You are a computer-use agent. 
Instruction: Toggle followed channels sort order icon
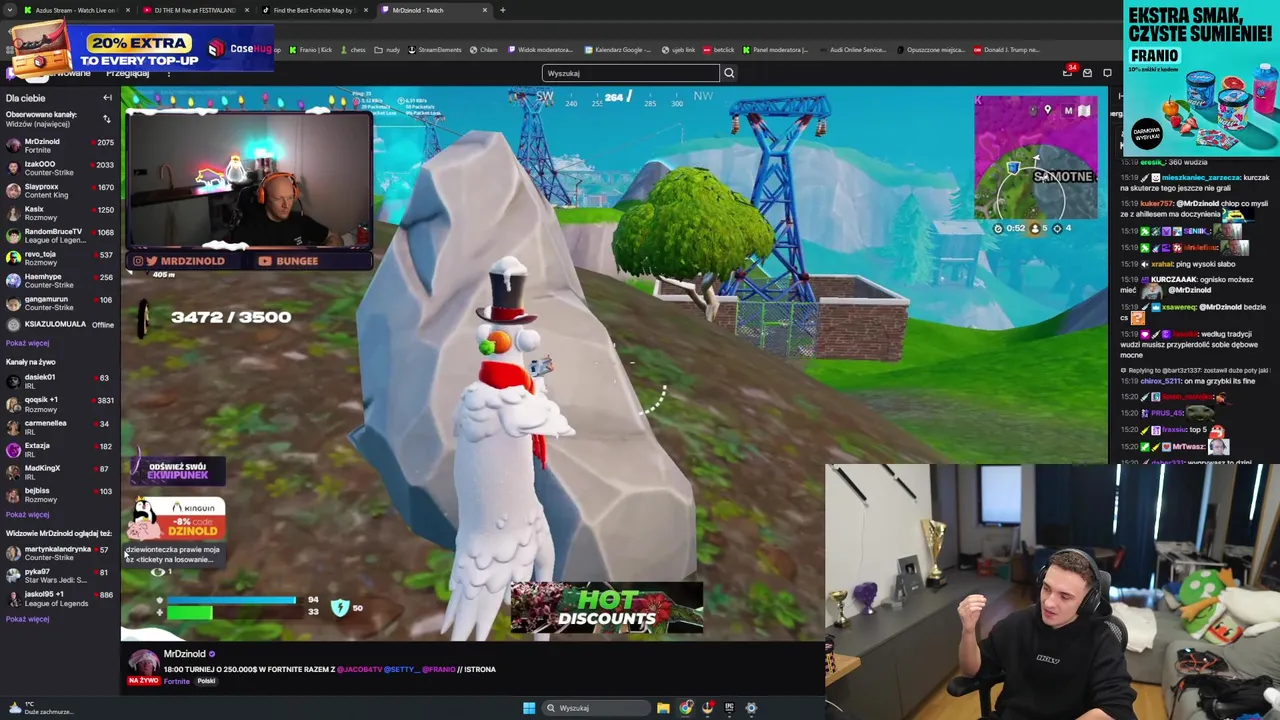[106, 119]
